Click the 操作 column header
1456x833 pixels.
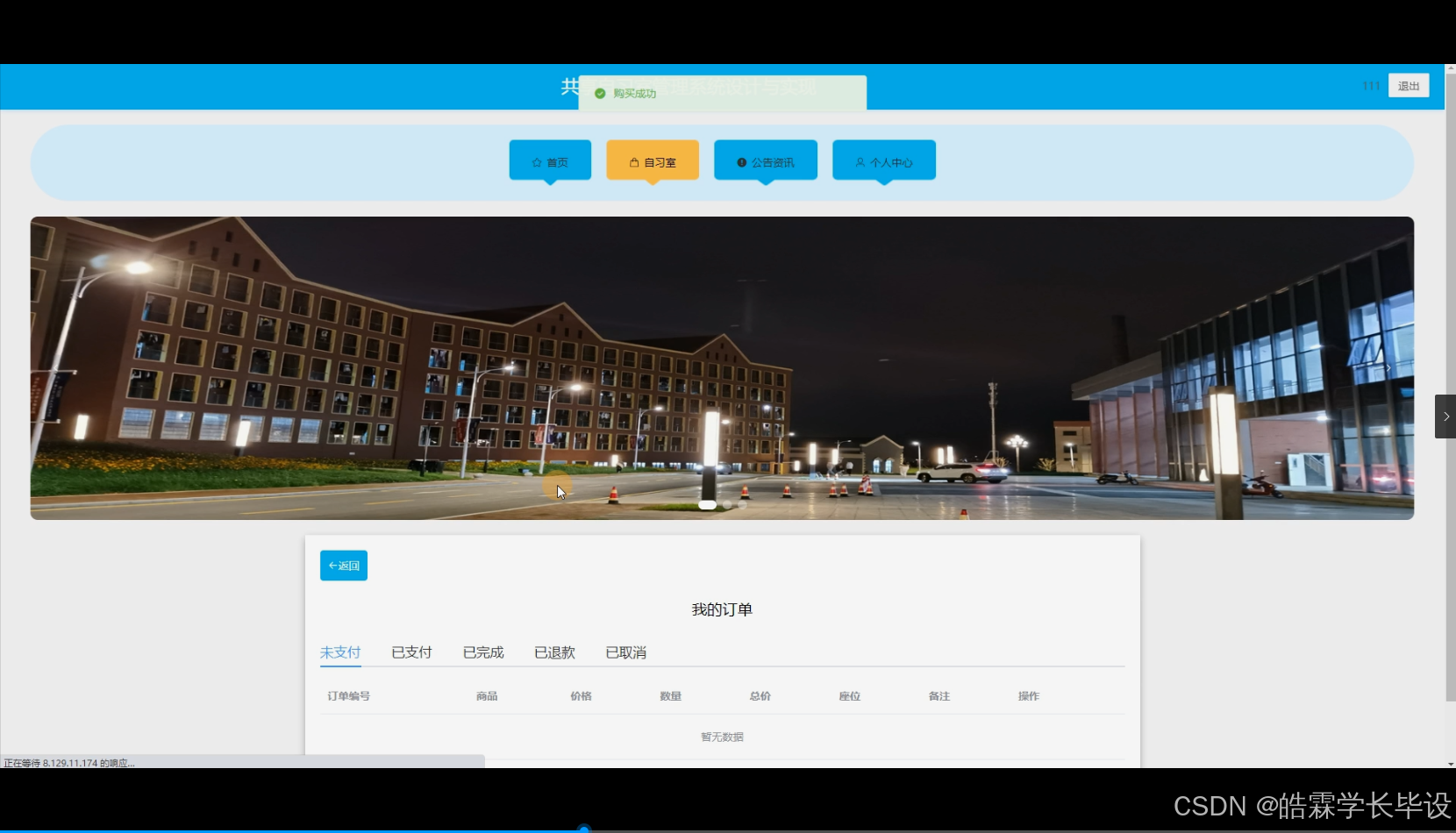point(1029,696)
